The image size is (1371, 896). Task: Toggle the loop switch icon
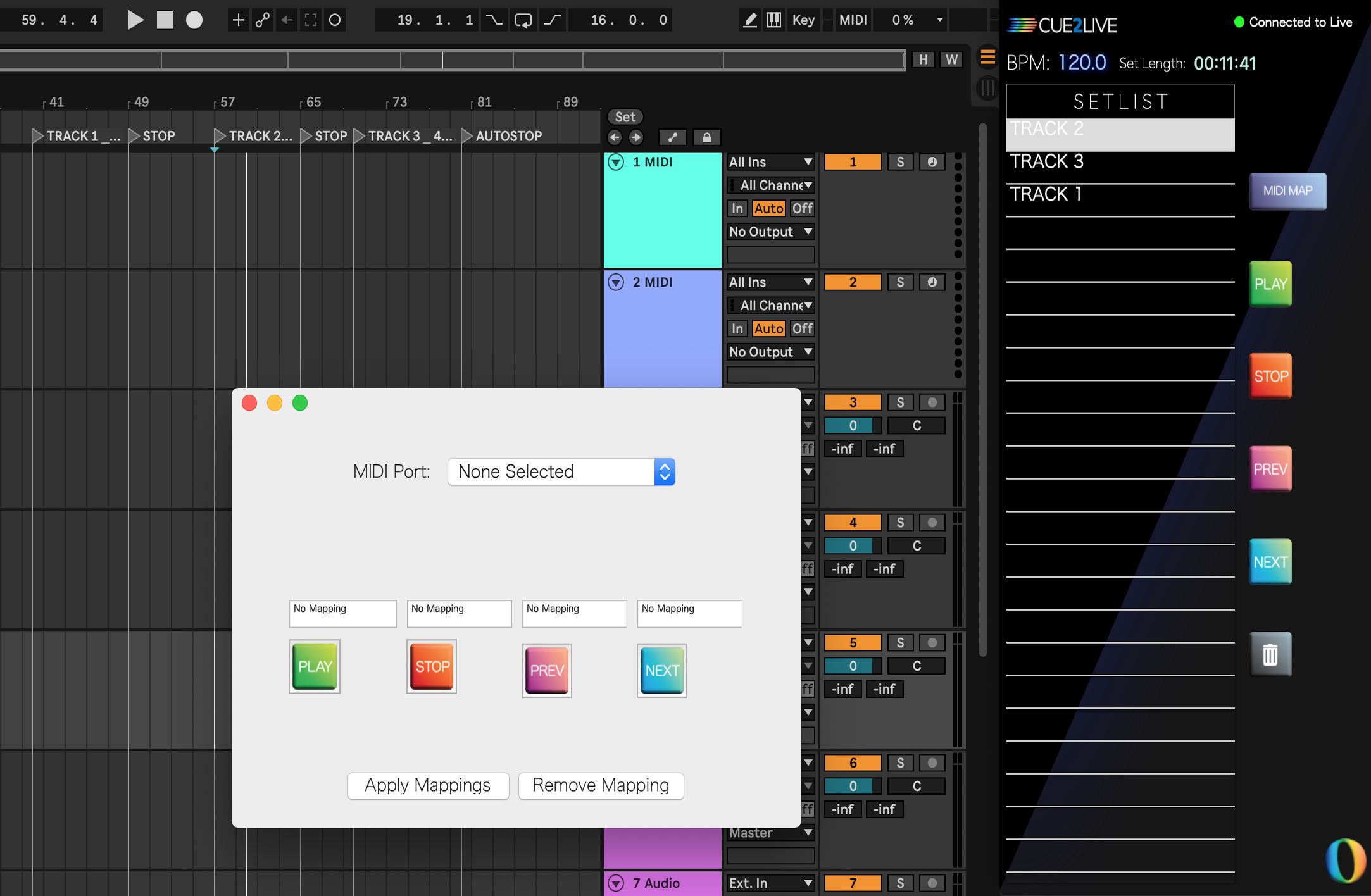pyautogui.click(x=523, y=20)
